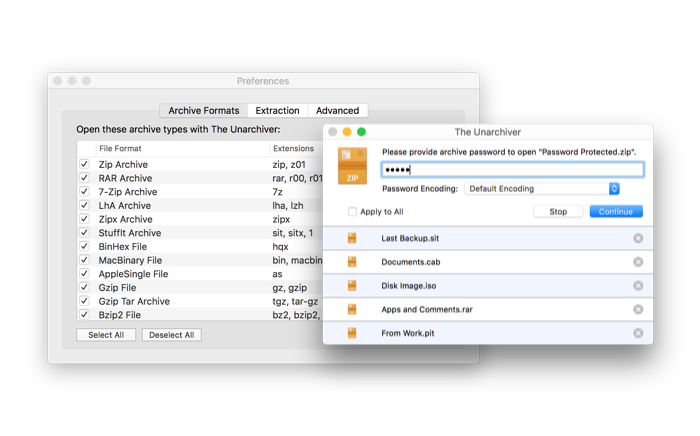Switch to the Archive Formats tab

click(x=204, y=111)
